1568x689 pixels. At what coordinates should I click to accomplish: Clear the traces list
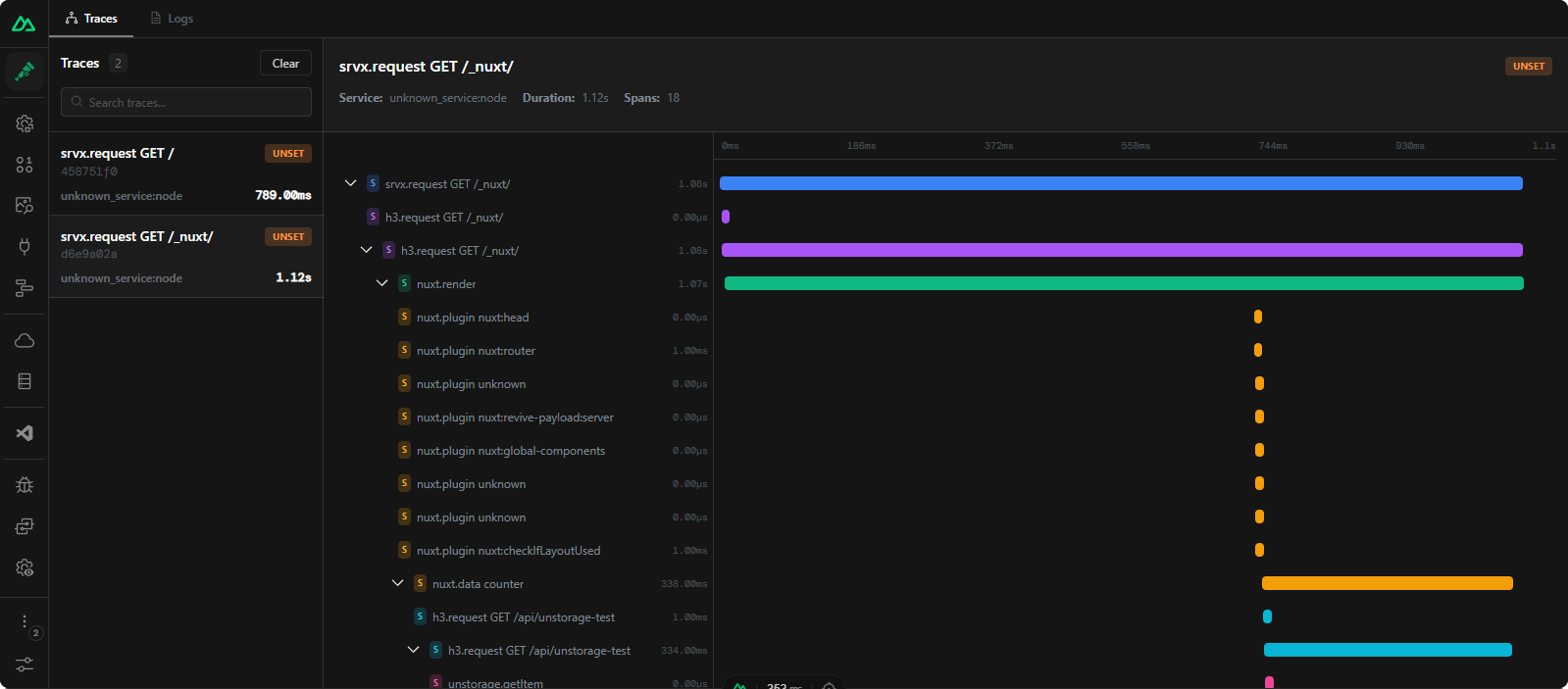pyautogui.click(x=285, y=63)
